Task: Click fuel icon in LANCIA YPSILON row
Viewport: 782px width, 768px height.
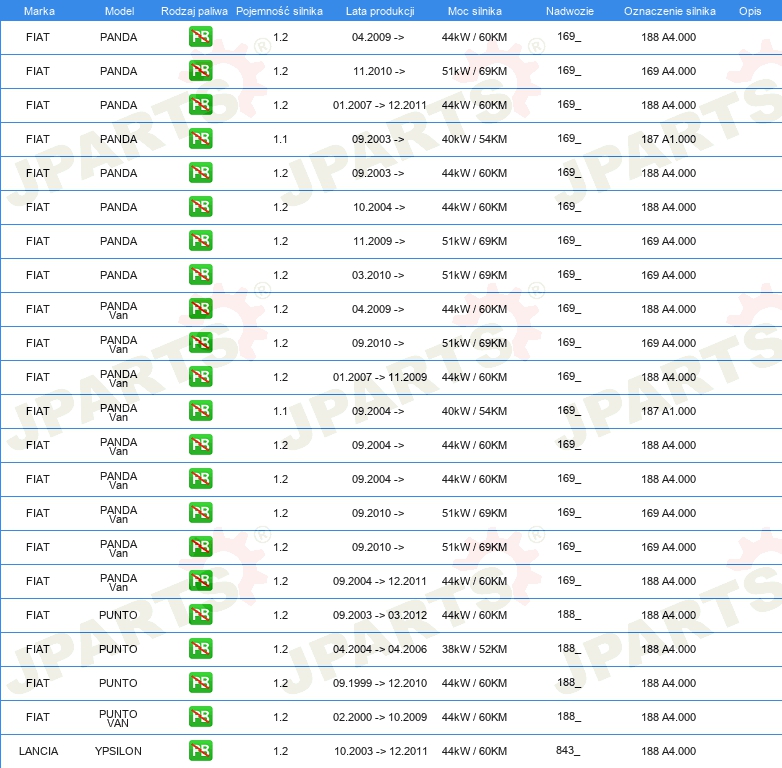Action: [x=200, y=751]
